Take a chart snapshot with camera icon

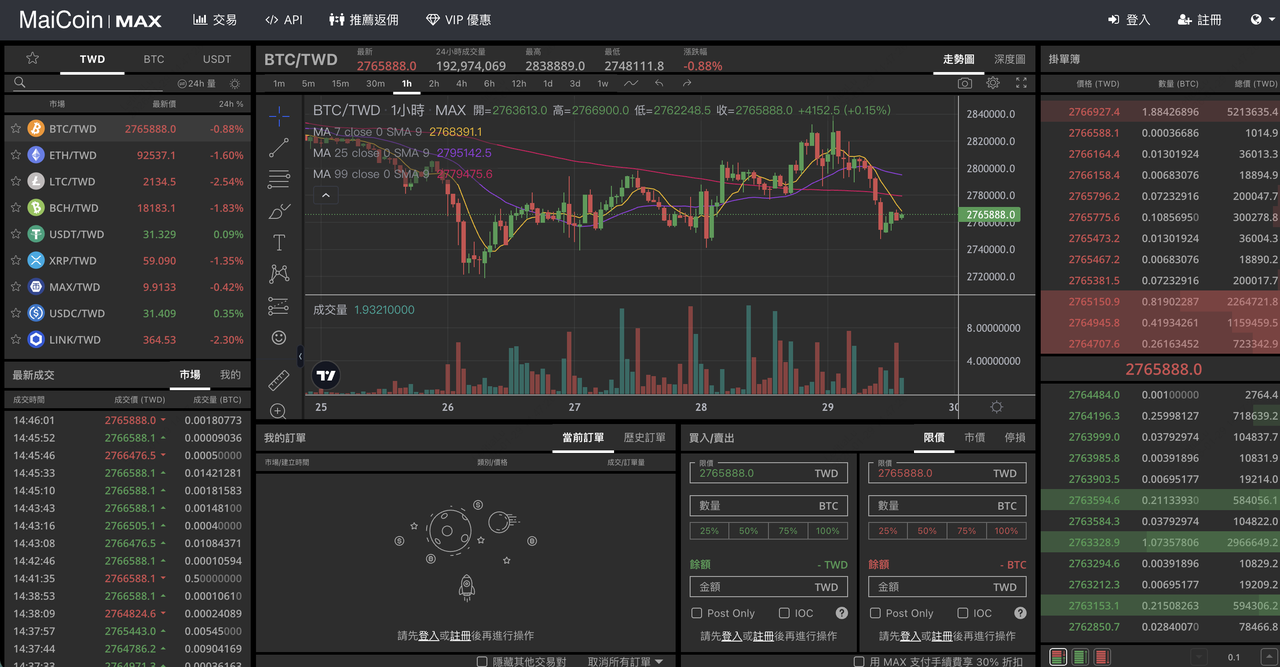pyautogui.click(x=964, y=84)
